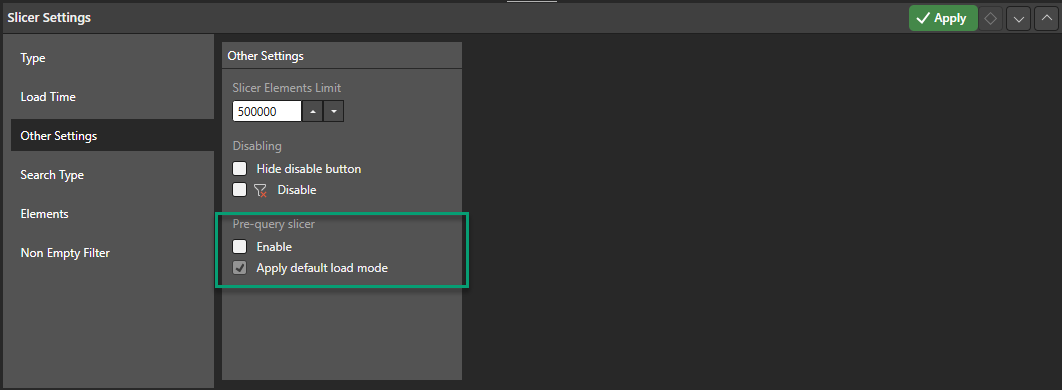Toggle the Apply default load mode checkbox

[240, 267]
